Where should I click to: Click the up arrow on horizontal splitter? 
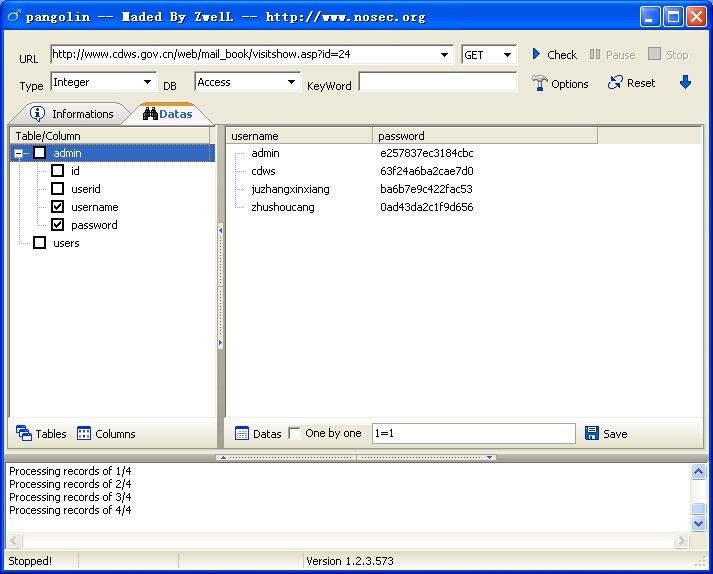click(223, 457)
